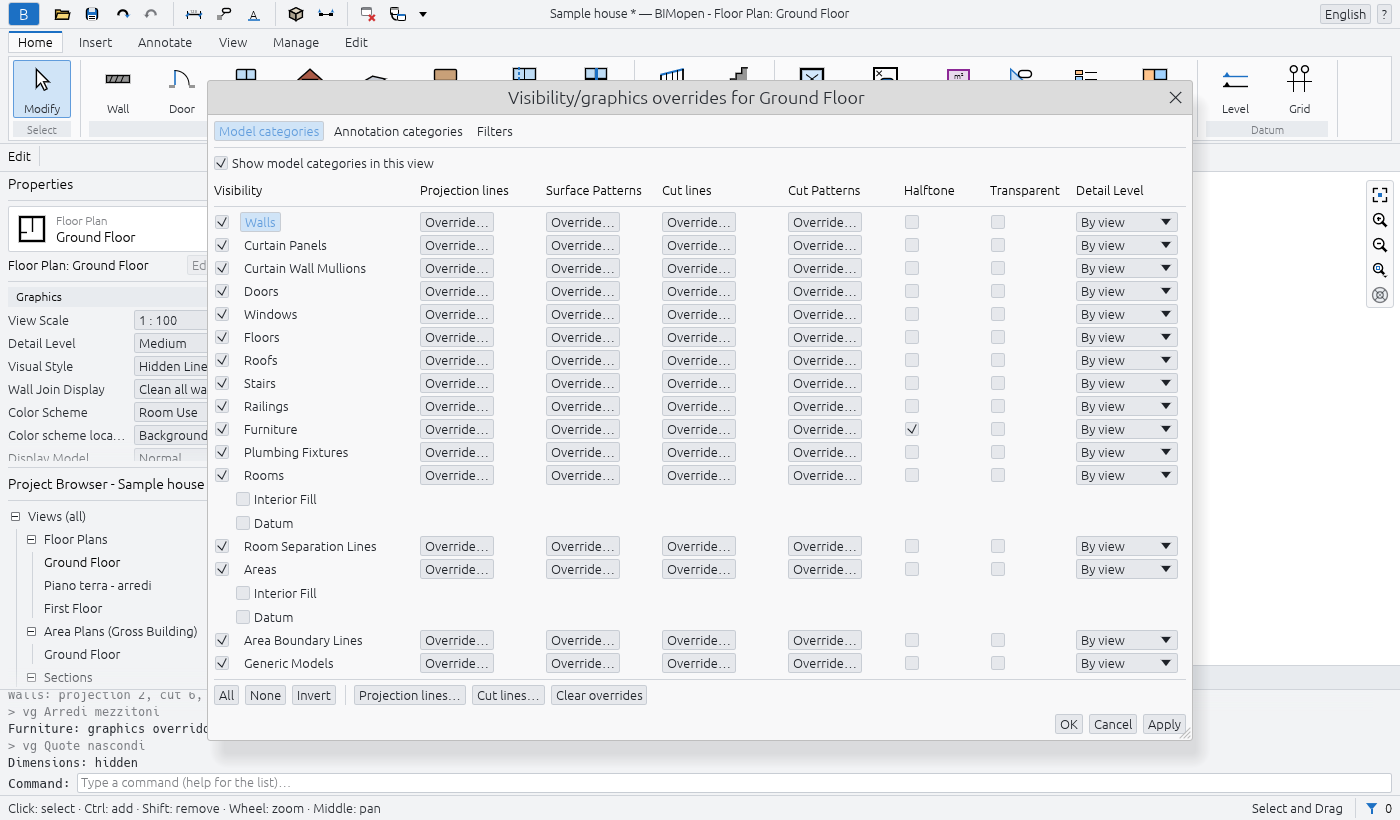Click the Clear overrides button
Image resolution: width=1400 pixels, height=820 pixels.
tap(599, 695)
